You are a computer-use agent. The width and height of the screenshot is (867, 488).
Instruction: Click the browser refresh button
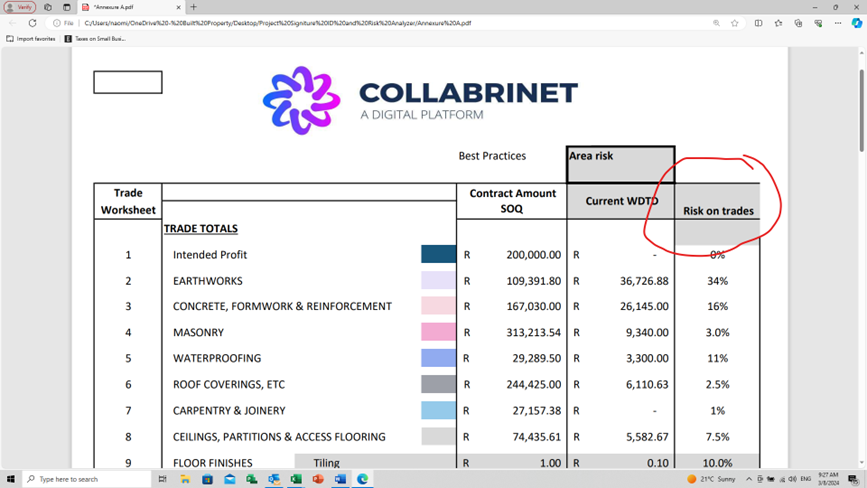(x=32, y=23)
